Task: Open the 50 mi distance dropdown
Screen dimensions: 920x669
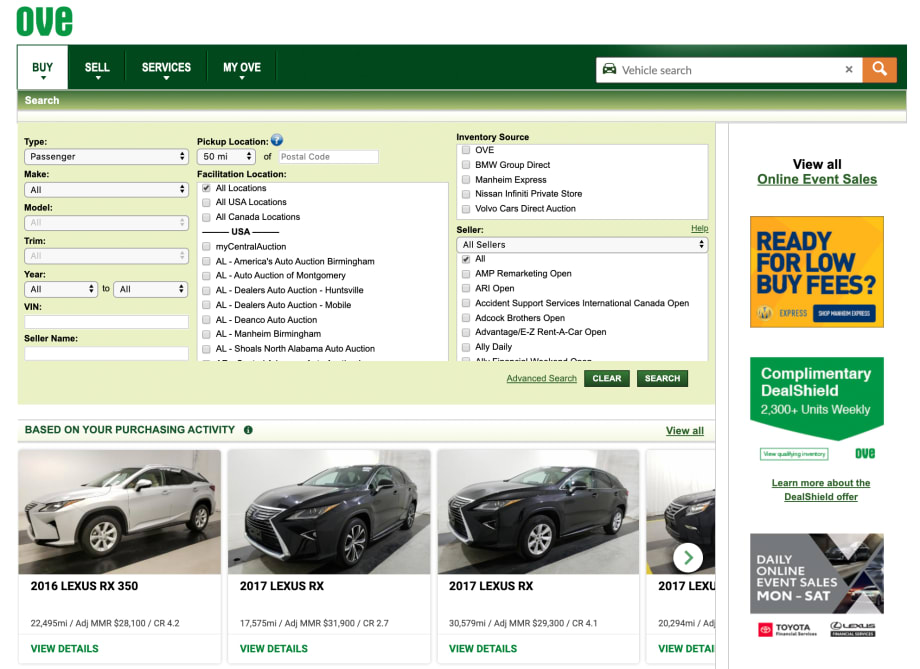Action: (x=226, y=157)
